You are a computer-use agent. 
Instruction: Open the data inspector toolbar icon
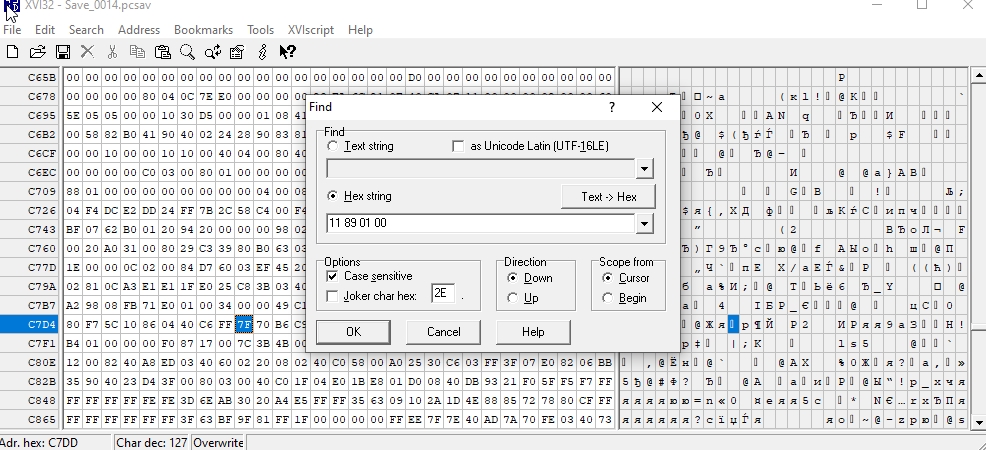coord(237,52)
